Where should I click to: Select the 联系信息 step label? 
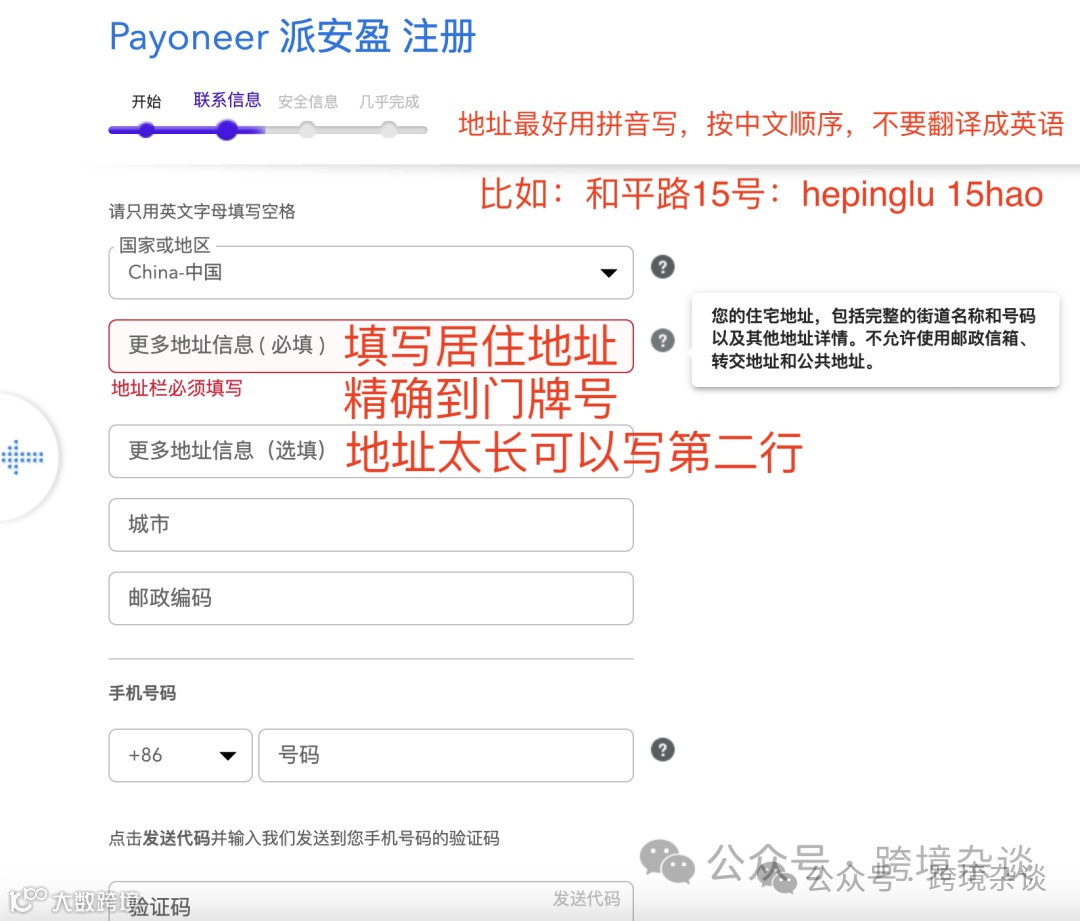[x=227, y=101]
